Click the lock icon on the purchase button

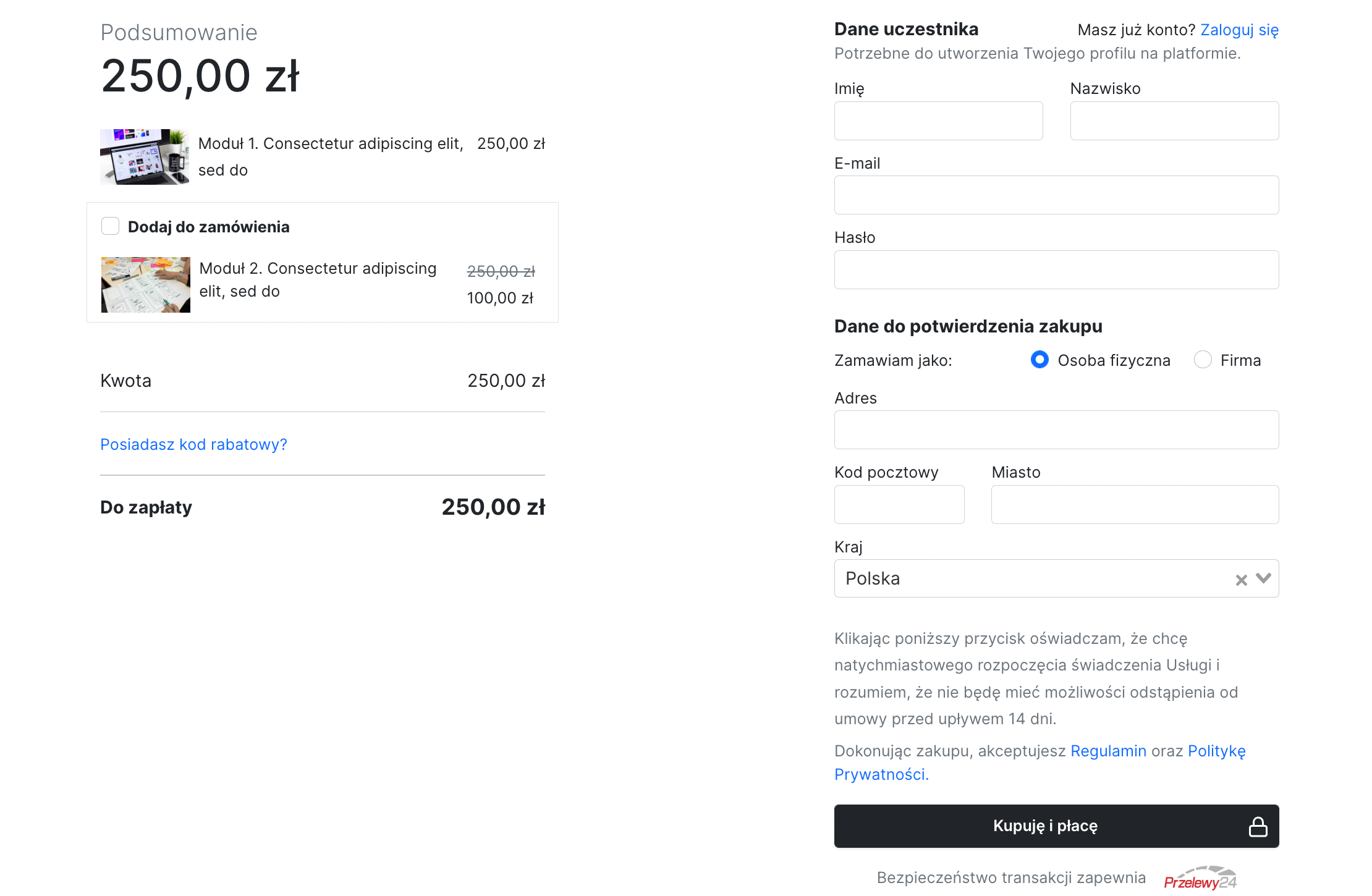click(x=1258, y=826)
